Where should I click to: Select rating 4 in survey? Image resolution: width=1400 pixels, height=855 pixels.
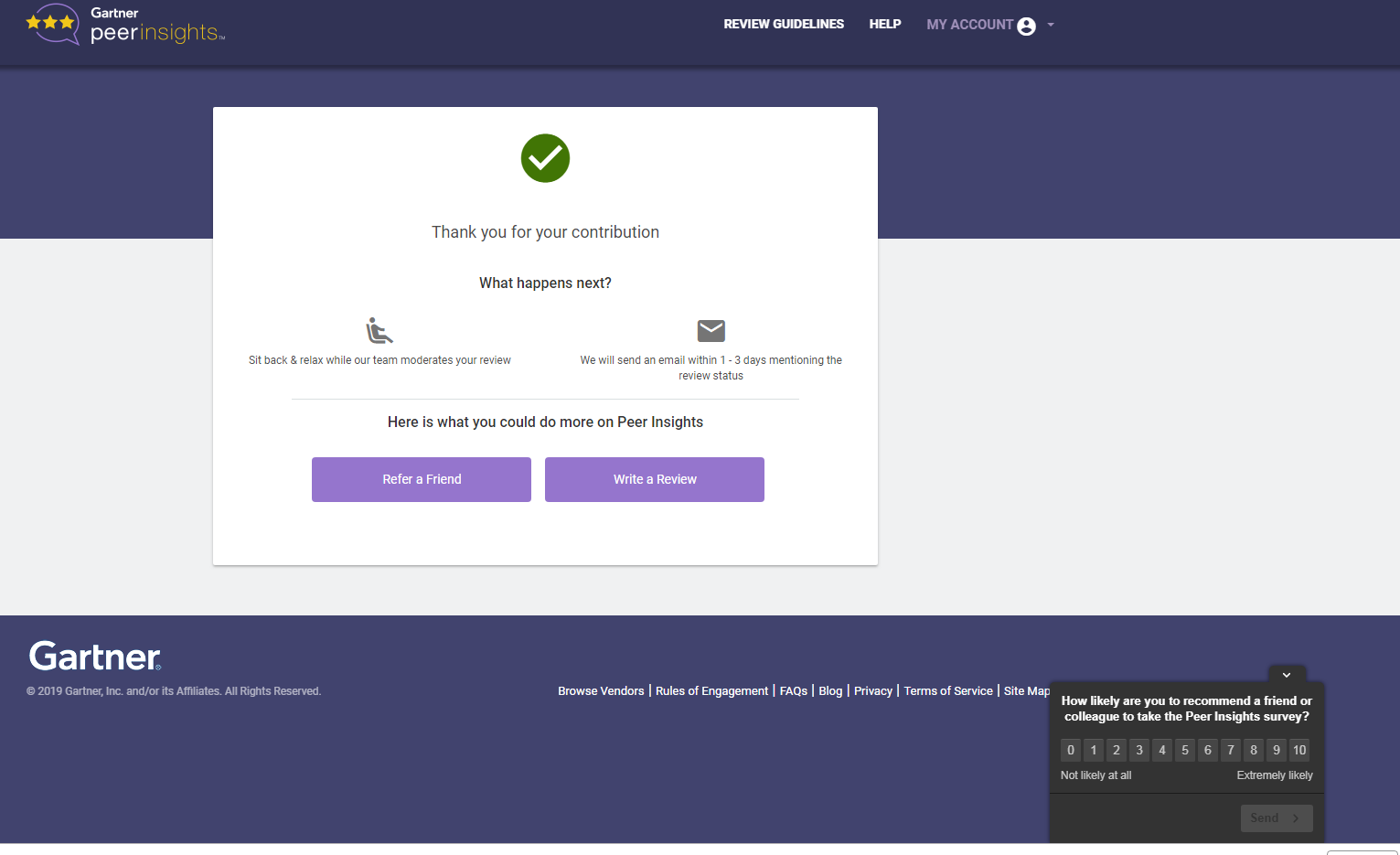coord(1162,750)
